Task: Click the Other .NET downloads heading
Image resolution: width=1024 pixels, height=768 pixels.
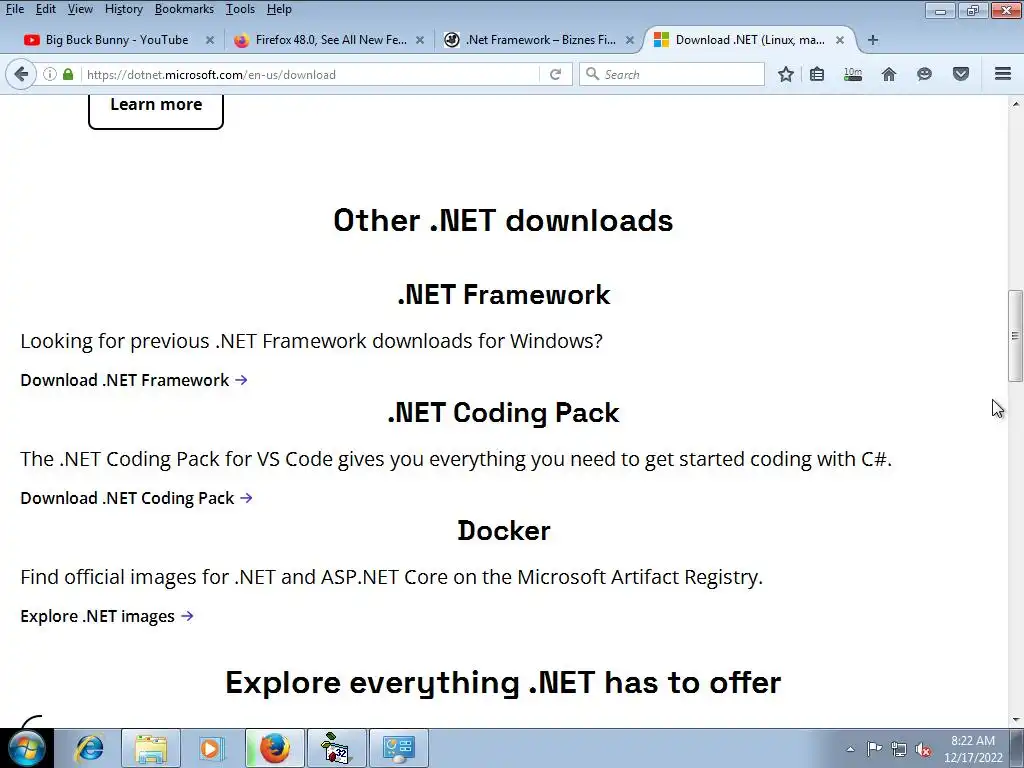Action: [503, 221]
